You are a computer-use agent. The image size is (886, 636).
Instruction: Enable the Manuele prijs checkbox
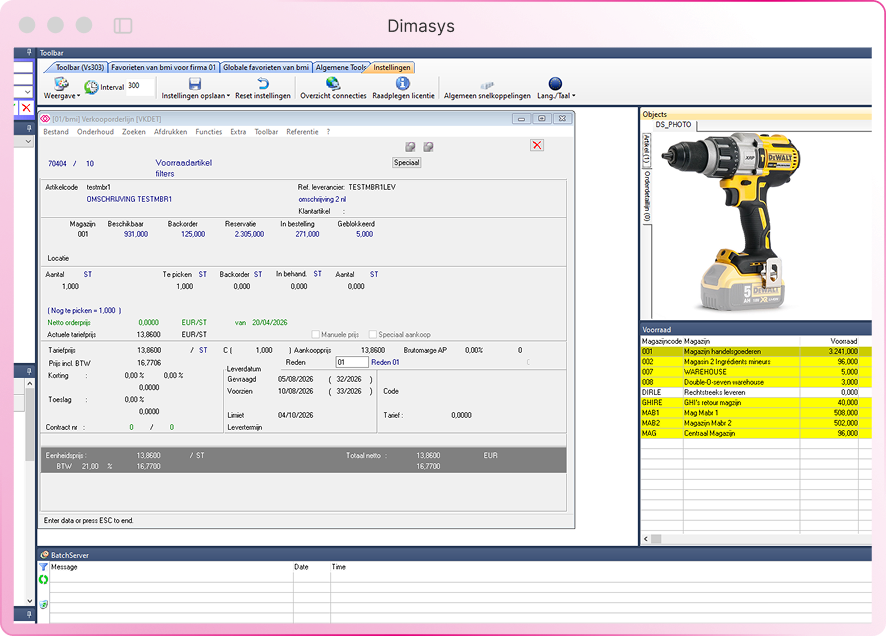click(316, 334)
